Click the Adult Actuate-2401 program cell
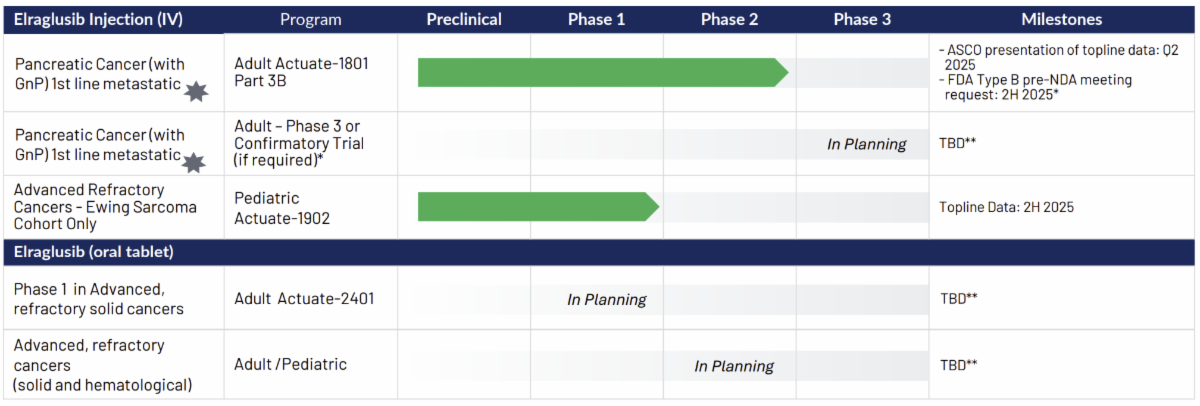This screenshot has width=1200, height=406. pyautogui.click(x=305, y=298)
